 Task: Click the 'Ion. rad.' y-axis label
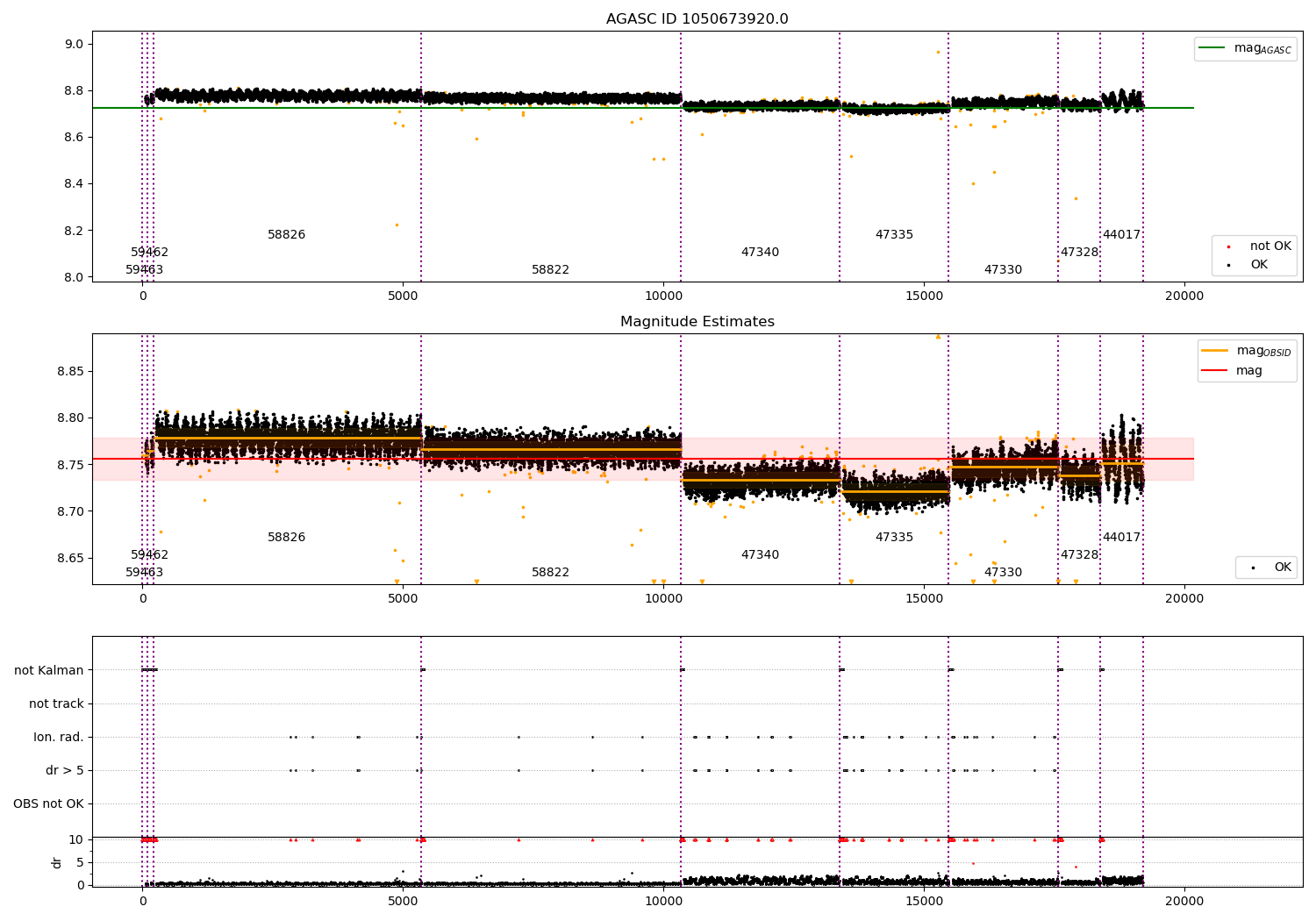[x=59, y=737]
